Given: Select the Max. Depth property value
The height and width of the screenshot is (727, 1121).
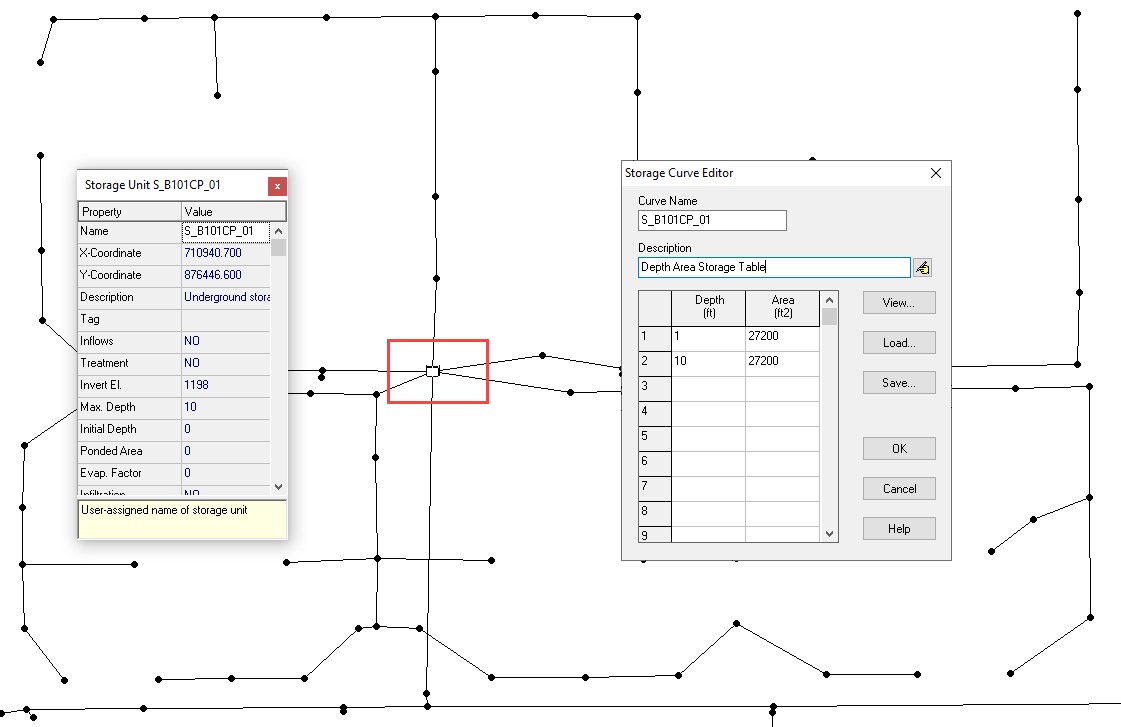Looking at the screenshot, I should pos(225,407).
